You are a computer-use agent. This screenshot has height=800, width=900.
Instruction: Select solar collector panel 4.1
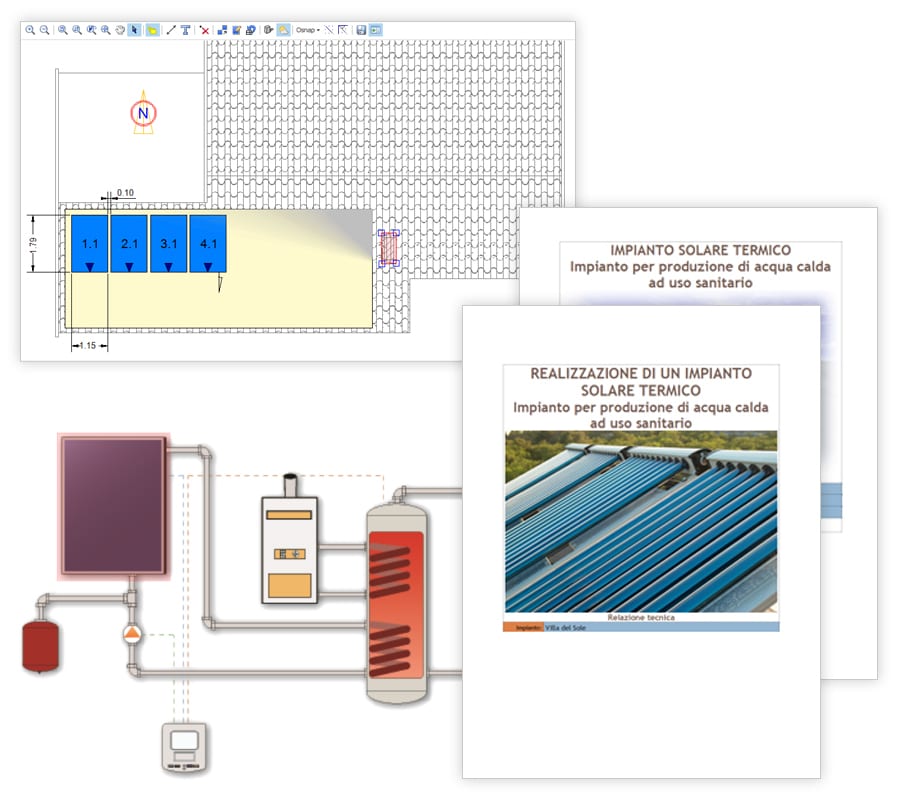point(208,243)
